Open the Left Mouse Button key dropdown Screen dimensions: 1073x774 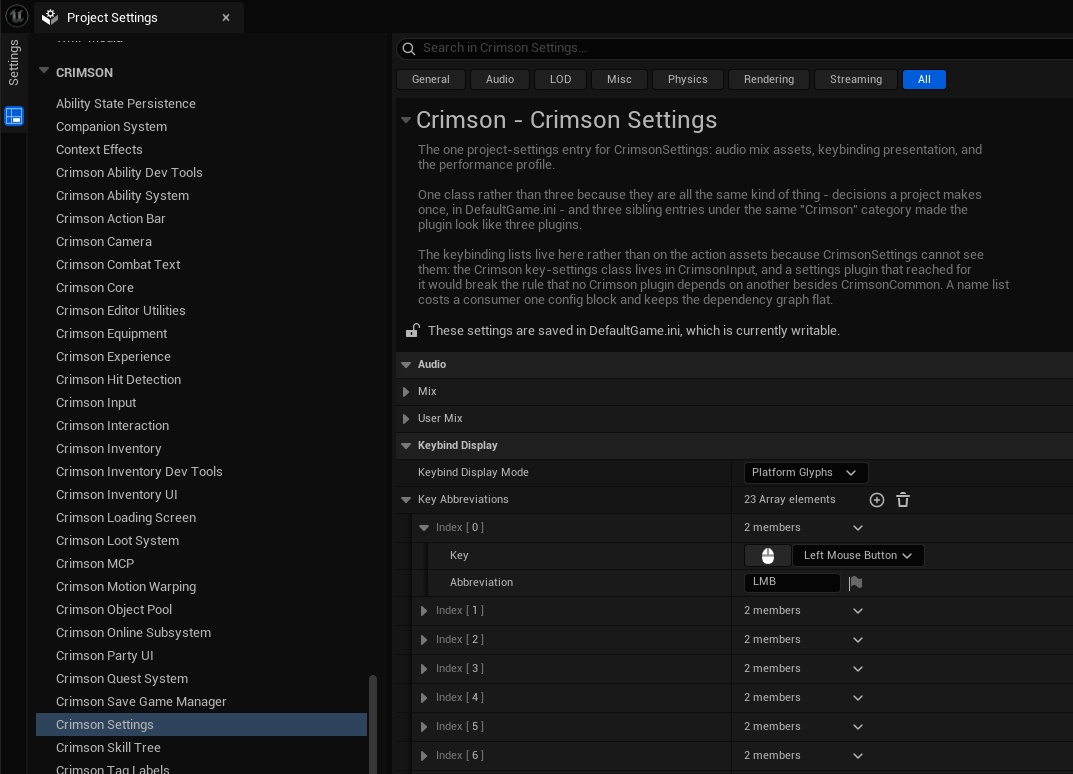pyautogui.click(x=858, y=556)
